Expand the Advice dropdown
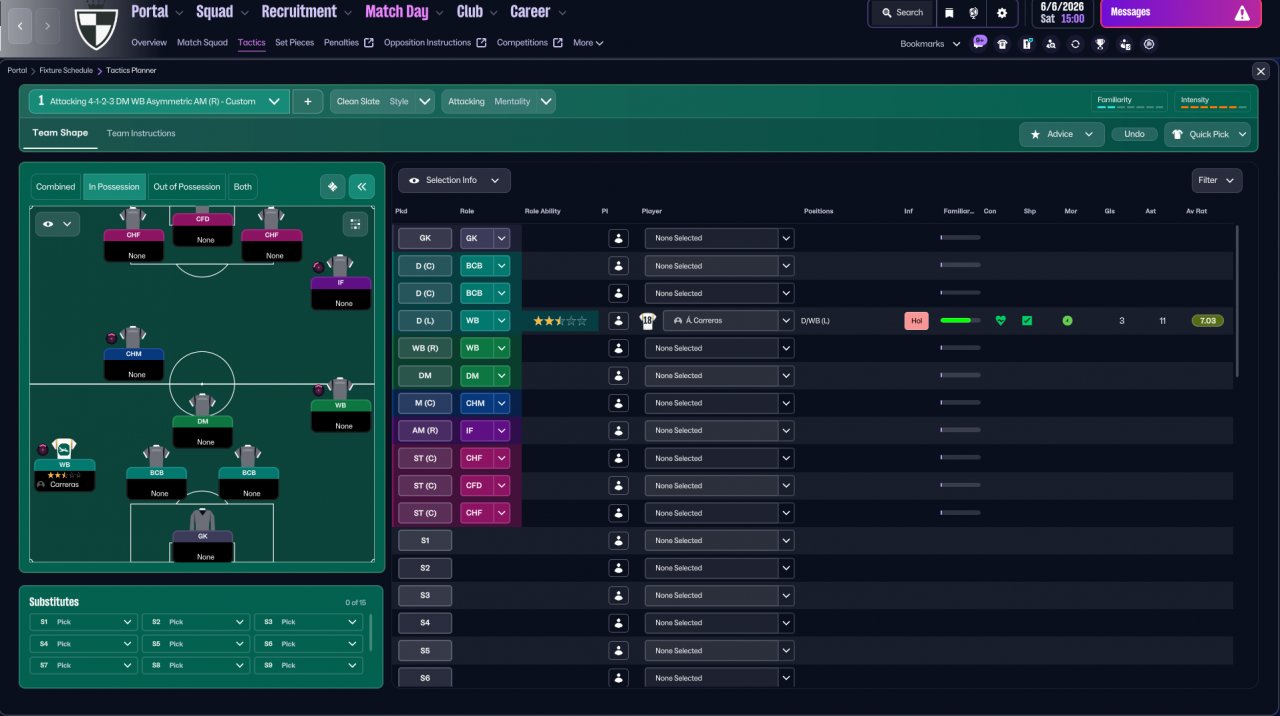The image size is (1280, 716). coord(1062,134)
